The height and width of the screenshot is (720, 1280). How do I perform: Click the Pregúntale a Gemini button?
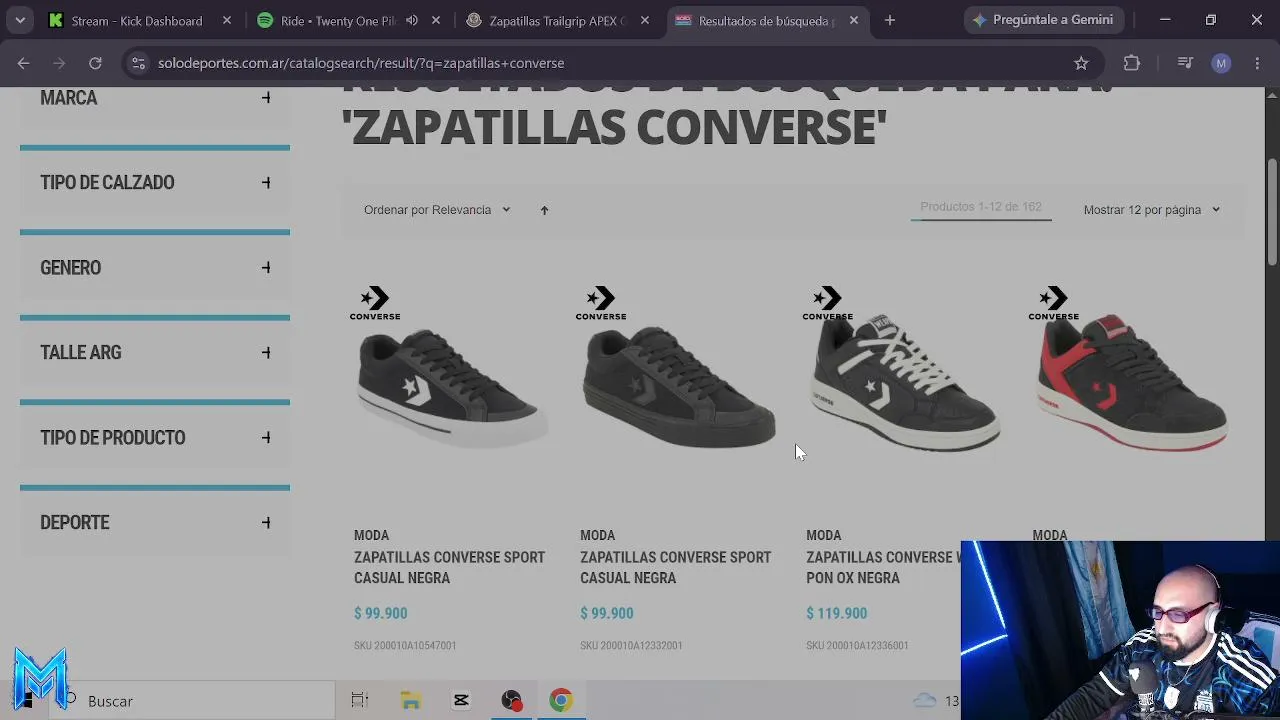[x=1044, y=20]
